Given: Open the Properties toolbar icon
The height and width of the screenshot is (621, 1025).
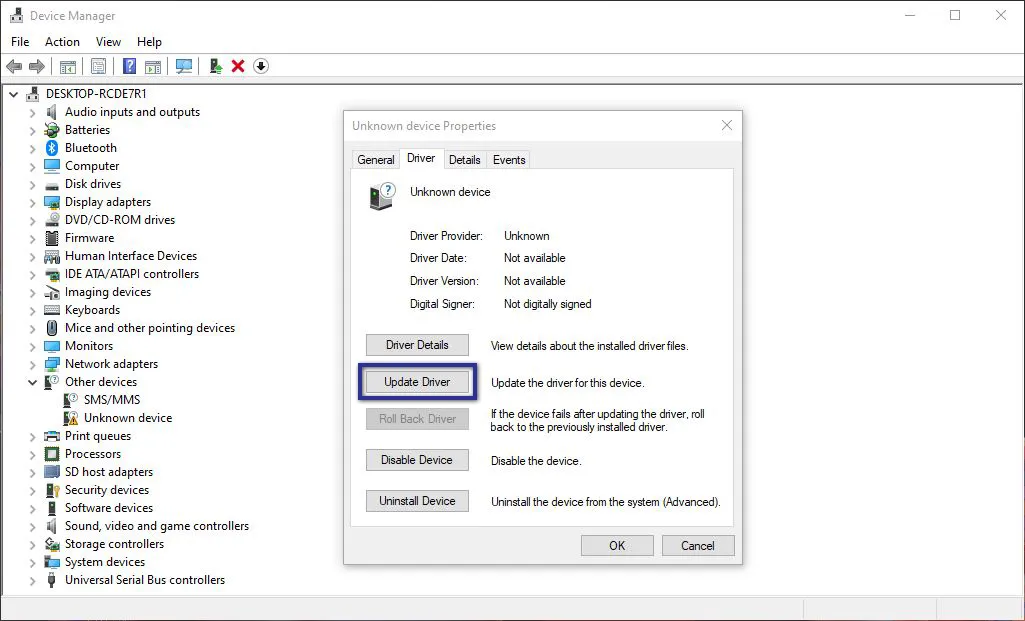Looking at the screenshot, I should pos(98,66).
